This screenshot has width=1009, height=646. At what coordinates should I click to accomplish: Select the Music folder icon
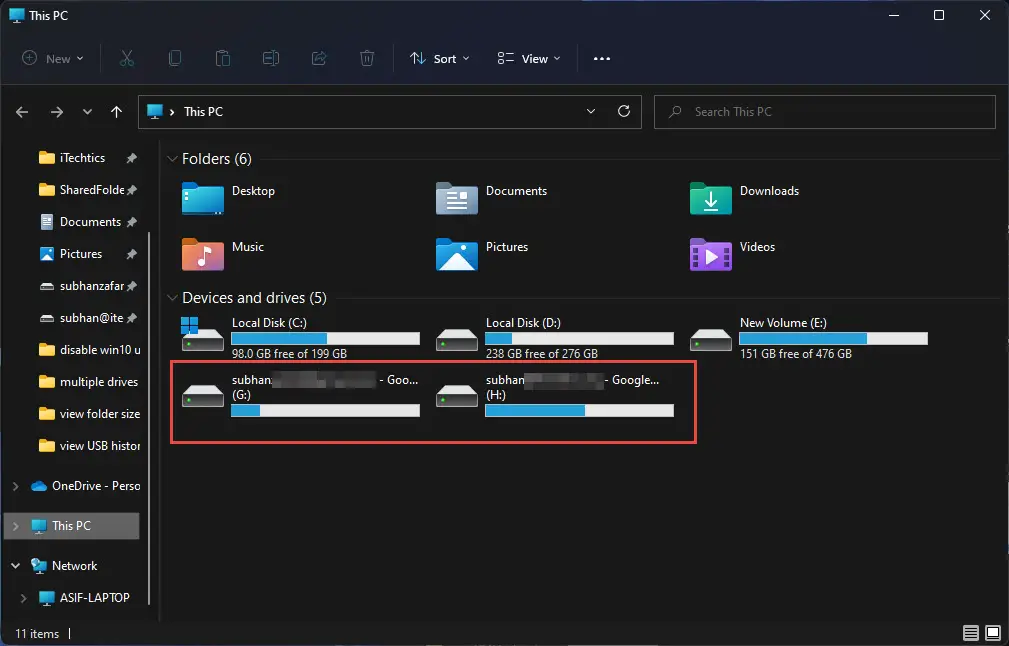coord(203,254)
